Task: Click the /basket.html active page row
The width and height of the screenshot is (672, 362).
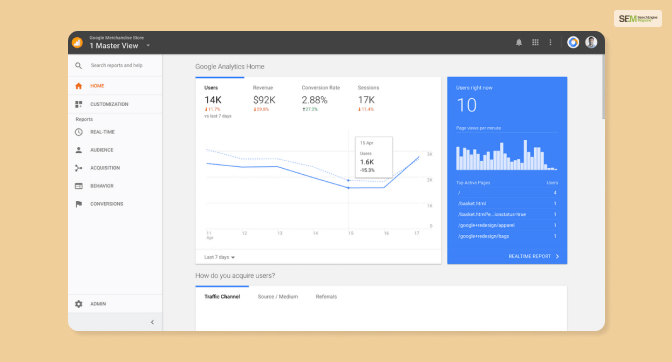Action: coord(507,203)
